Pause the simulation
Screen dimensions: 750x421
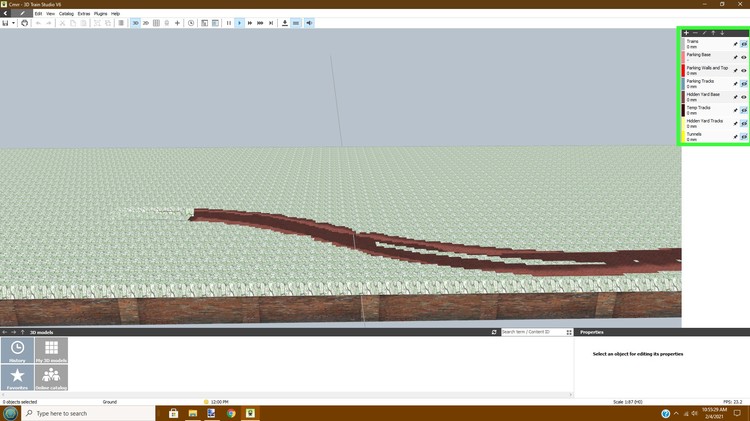click(229, 23)
